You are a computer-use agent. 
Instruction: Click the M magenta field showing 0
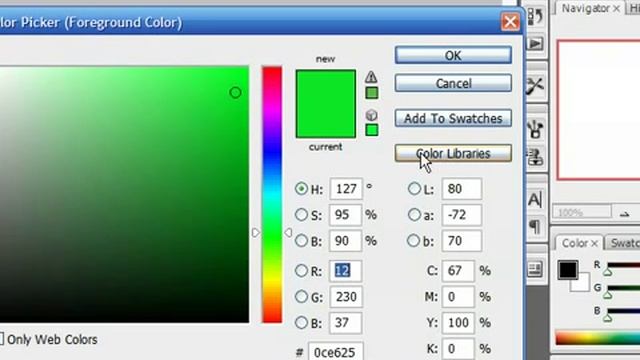(458, 297)
